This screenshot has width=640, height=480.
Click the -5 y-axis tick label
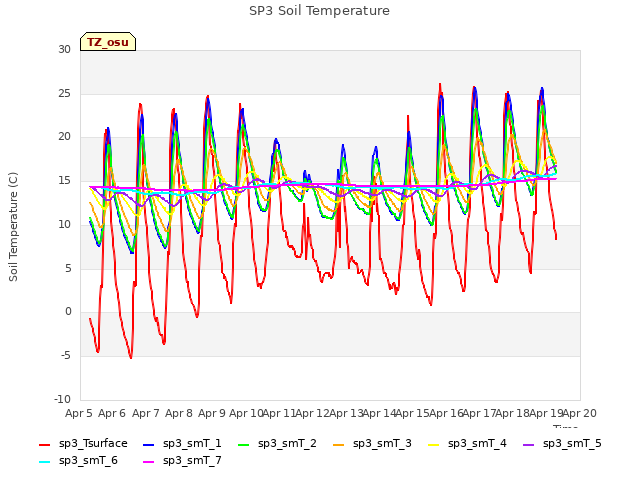(x=66, y=356)
